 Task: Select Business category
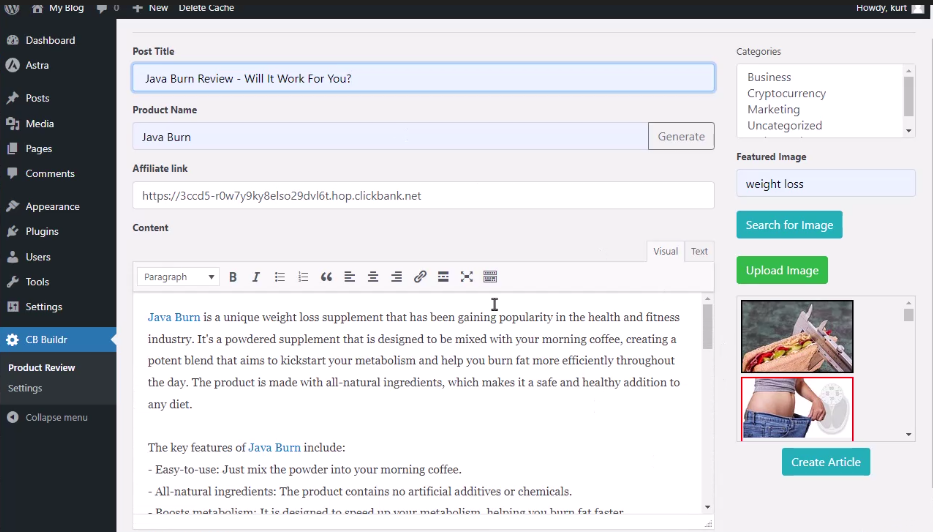click(x=769, y=77)
